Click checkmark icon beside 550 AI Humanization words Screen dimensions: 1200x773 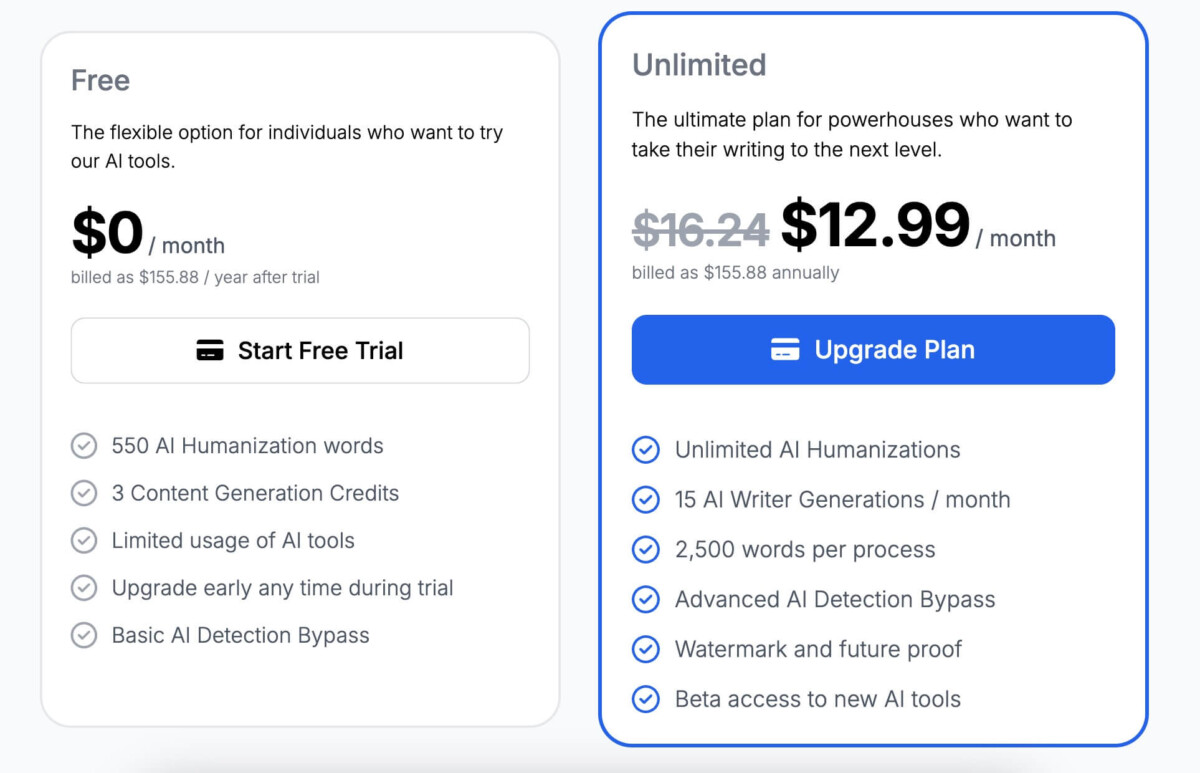click(84, 446)
